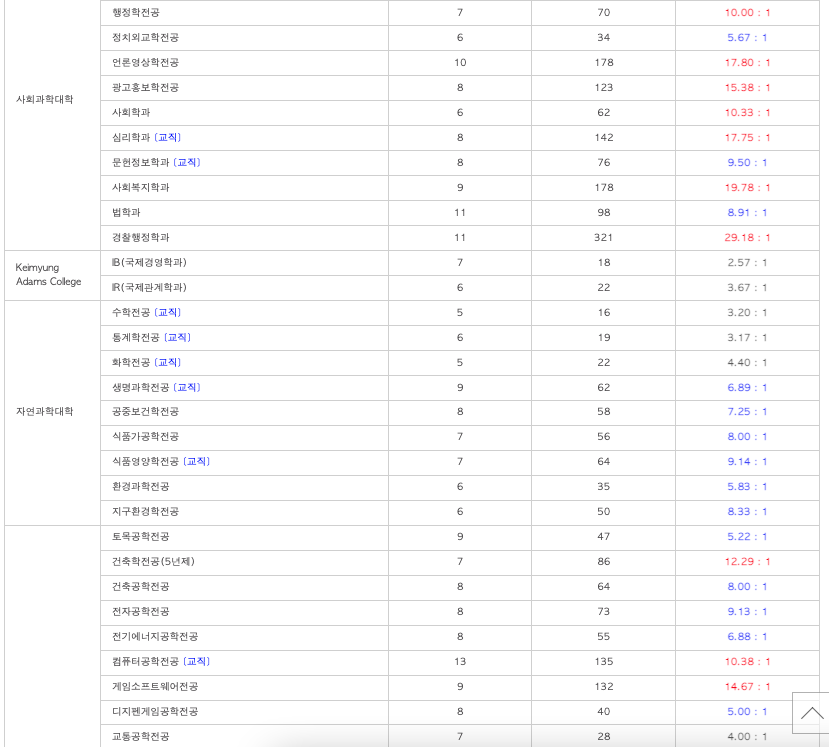Select the 언론영상학전공 row name
This screenshot has width=829, height=747.
tap(145, 62)
